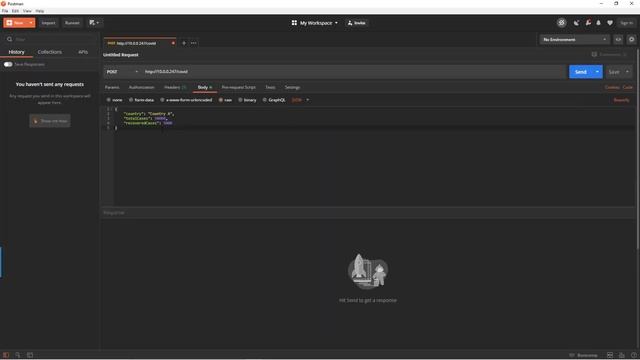Open the Edit menu
The image size is (640, 360).
(15, 11)
